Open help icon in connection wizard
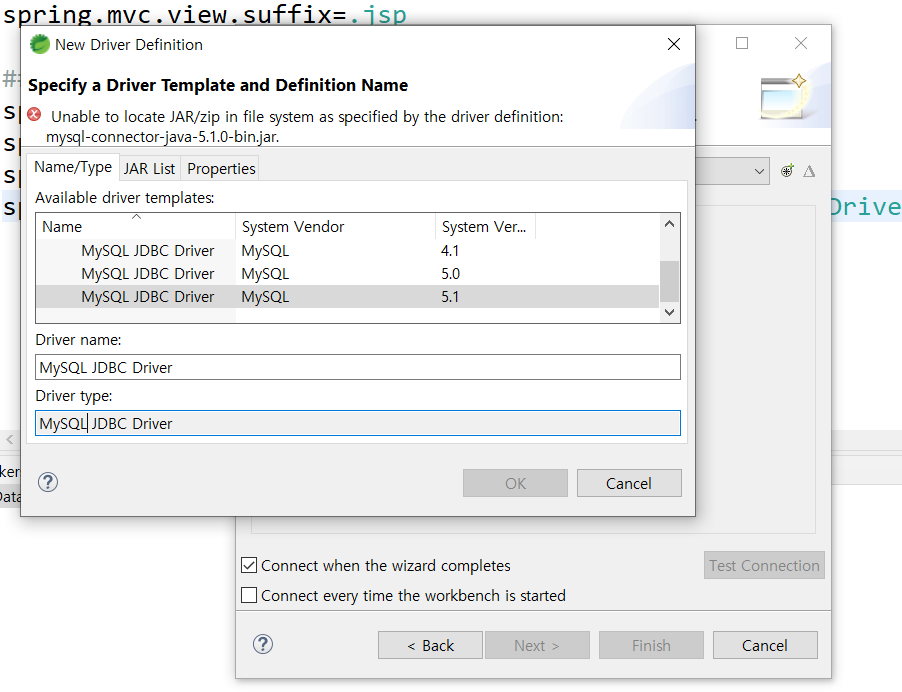 coord(263,644)
